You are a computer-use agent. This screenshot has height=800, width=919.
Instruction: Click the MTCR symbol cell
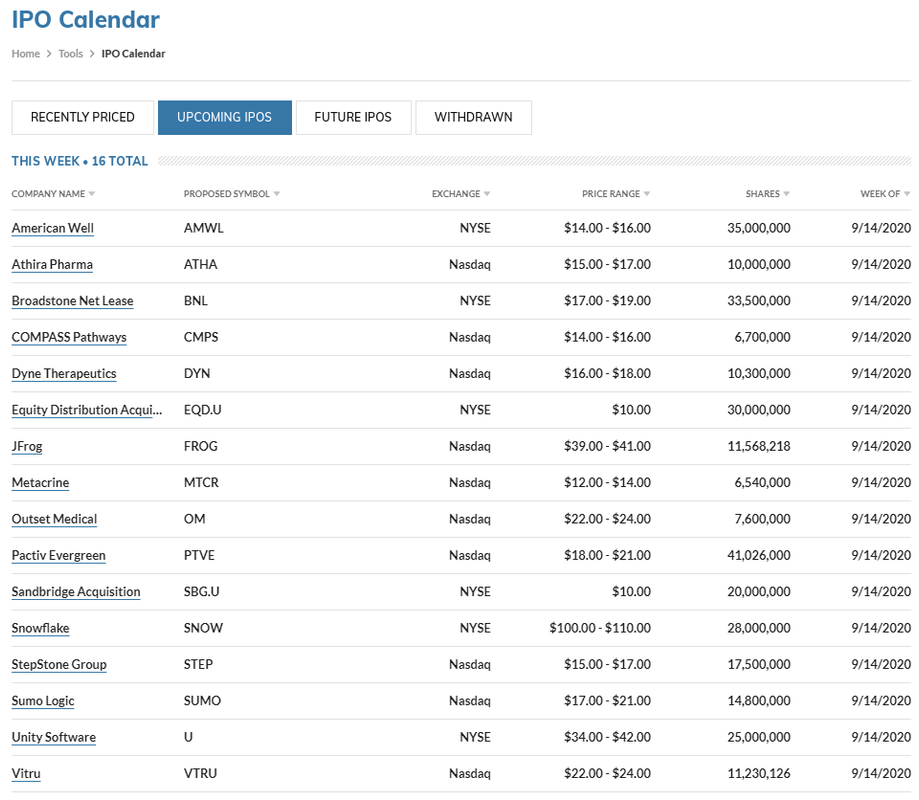pos(201,483)
